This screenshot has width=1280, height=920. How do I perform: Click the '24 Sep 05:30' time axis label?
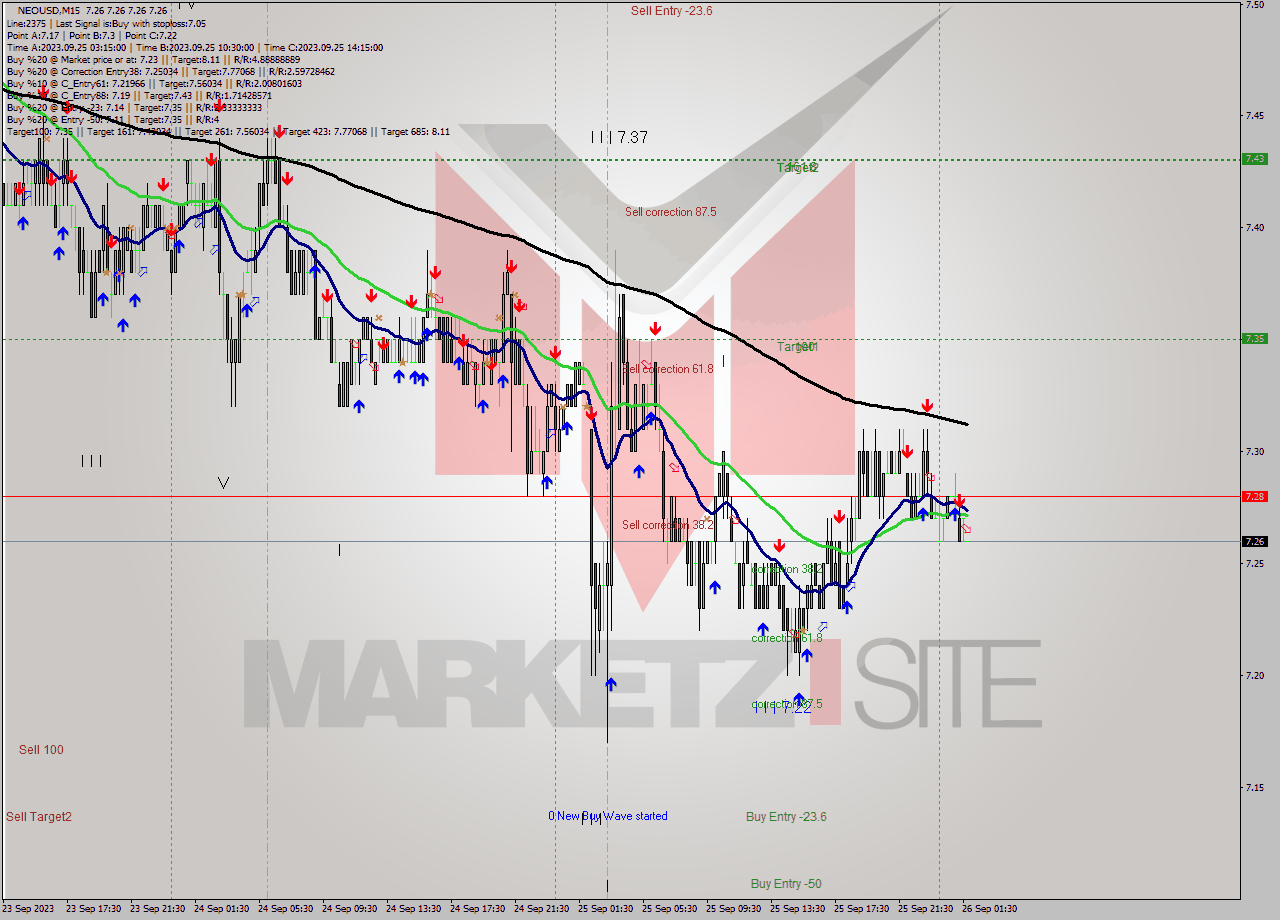[x=286, y=909]
